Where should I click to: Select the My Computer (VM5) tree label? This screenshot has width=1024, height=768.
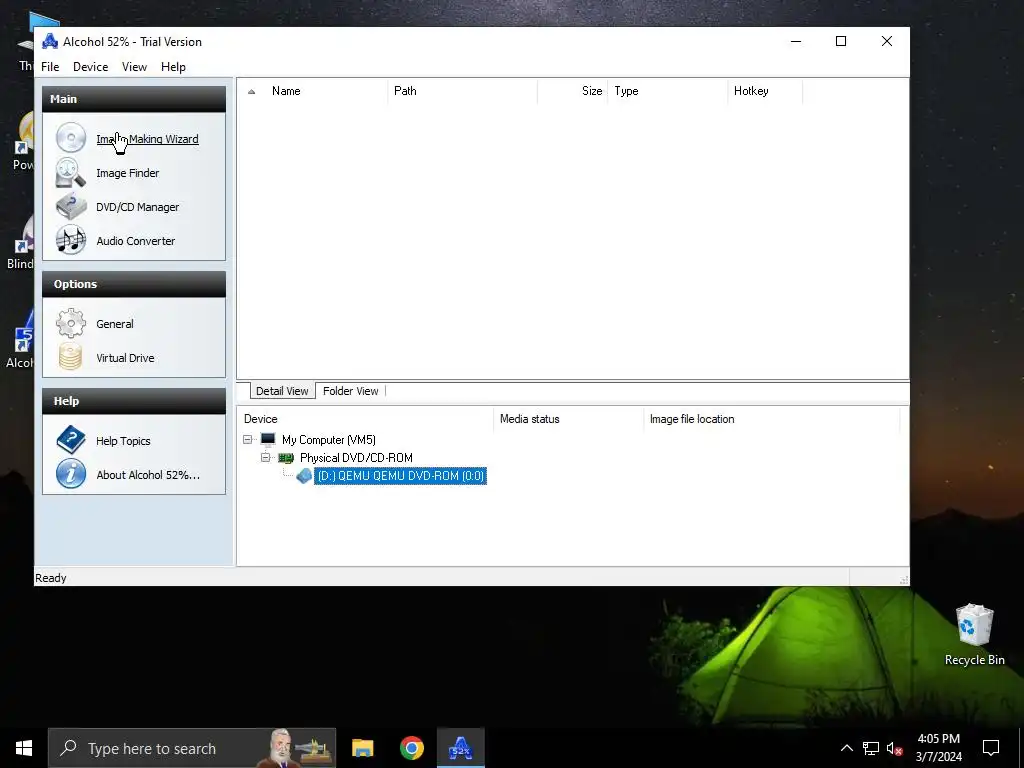pyautogui.click(x=328, y=440)
